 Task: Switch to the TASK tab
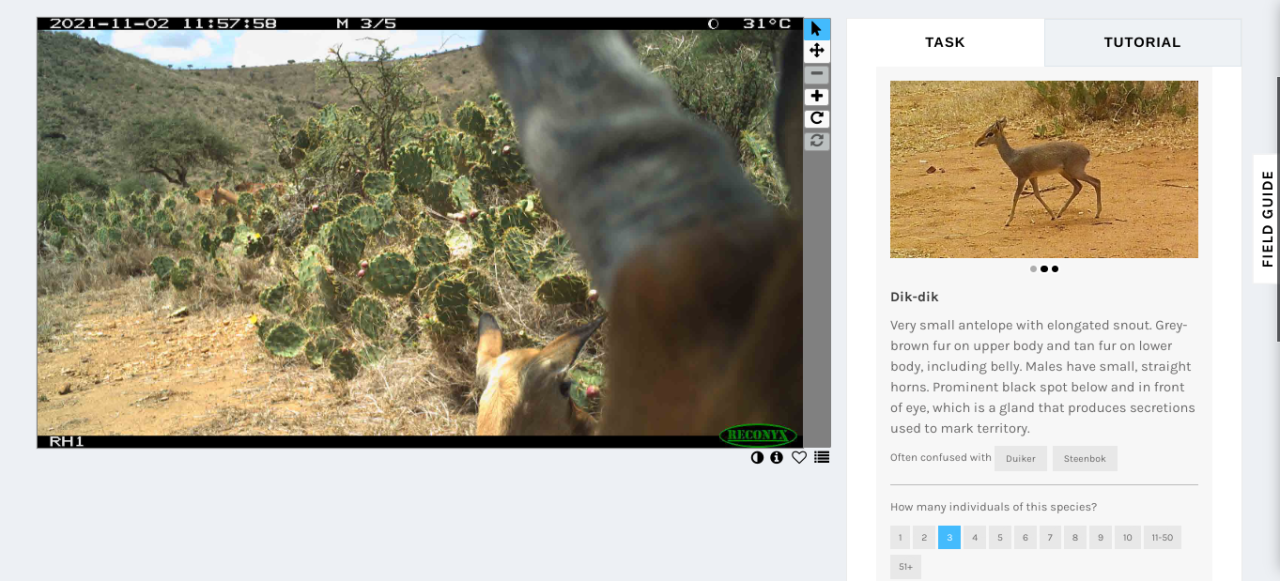[x=945, y=42]
